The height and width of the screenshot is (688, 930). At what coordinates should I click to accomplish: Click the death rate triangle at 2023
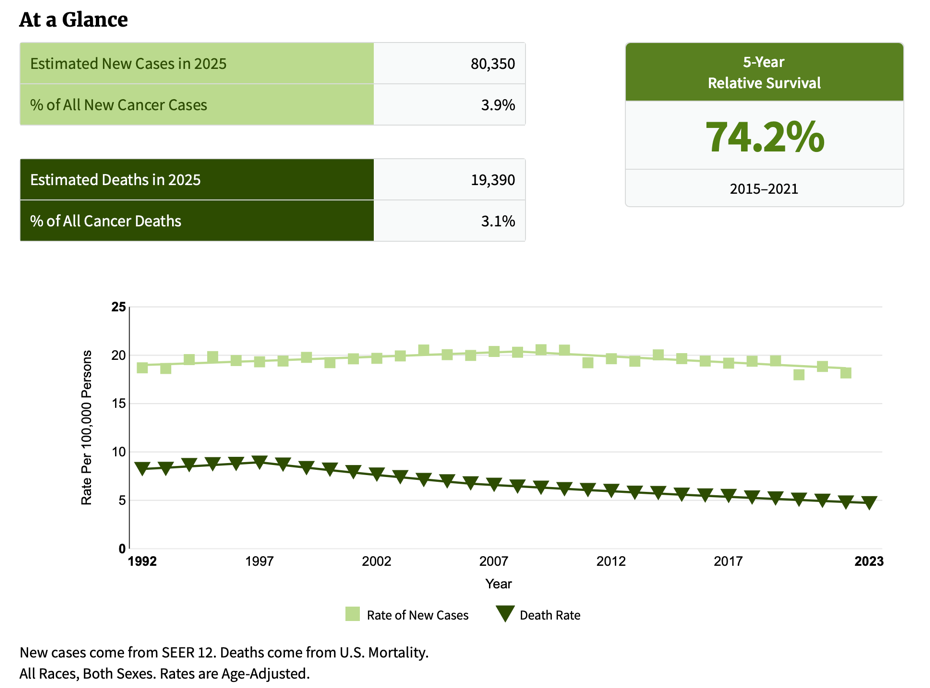(x=869, y=503)
